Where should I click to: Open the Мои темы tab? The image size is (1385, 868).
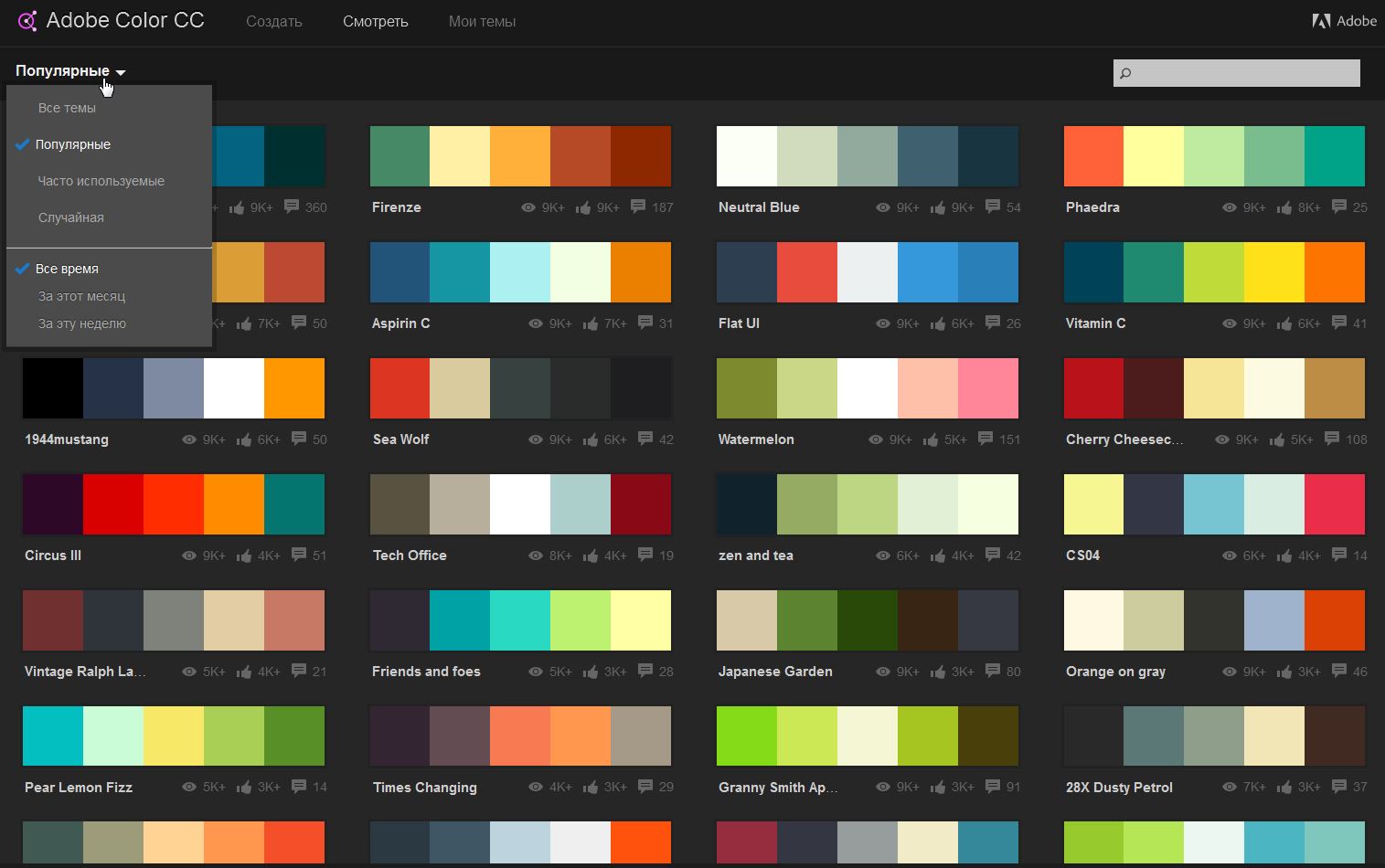(482, 21)
